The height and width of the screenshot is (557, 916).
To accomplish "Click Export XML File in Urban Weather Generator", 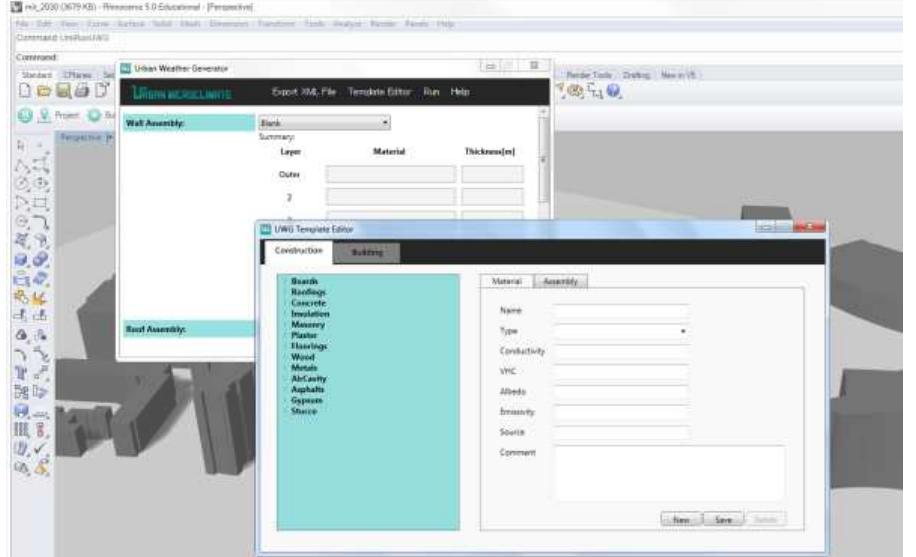I will [x=304, y=92].
